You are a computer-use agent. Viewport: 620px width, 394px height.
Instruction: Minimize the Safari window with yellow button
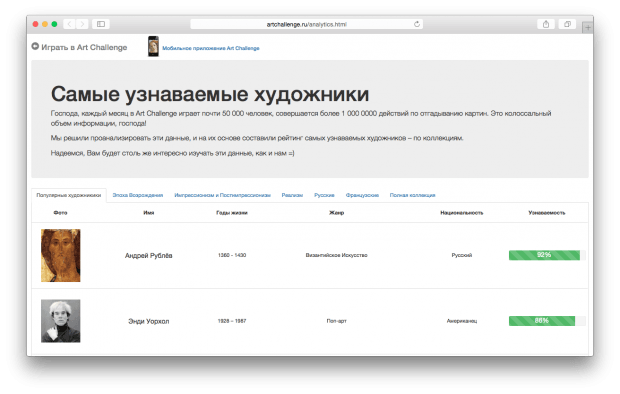point(45,24)
